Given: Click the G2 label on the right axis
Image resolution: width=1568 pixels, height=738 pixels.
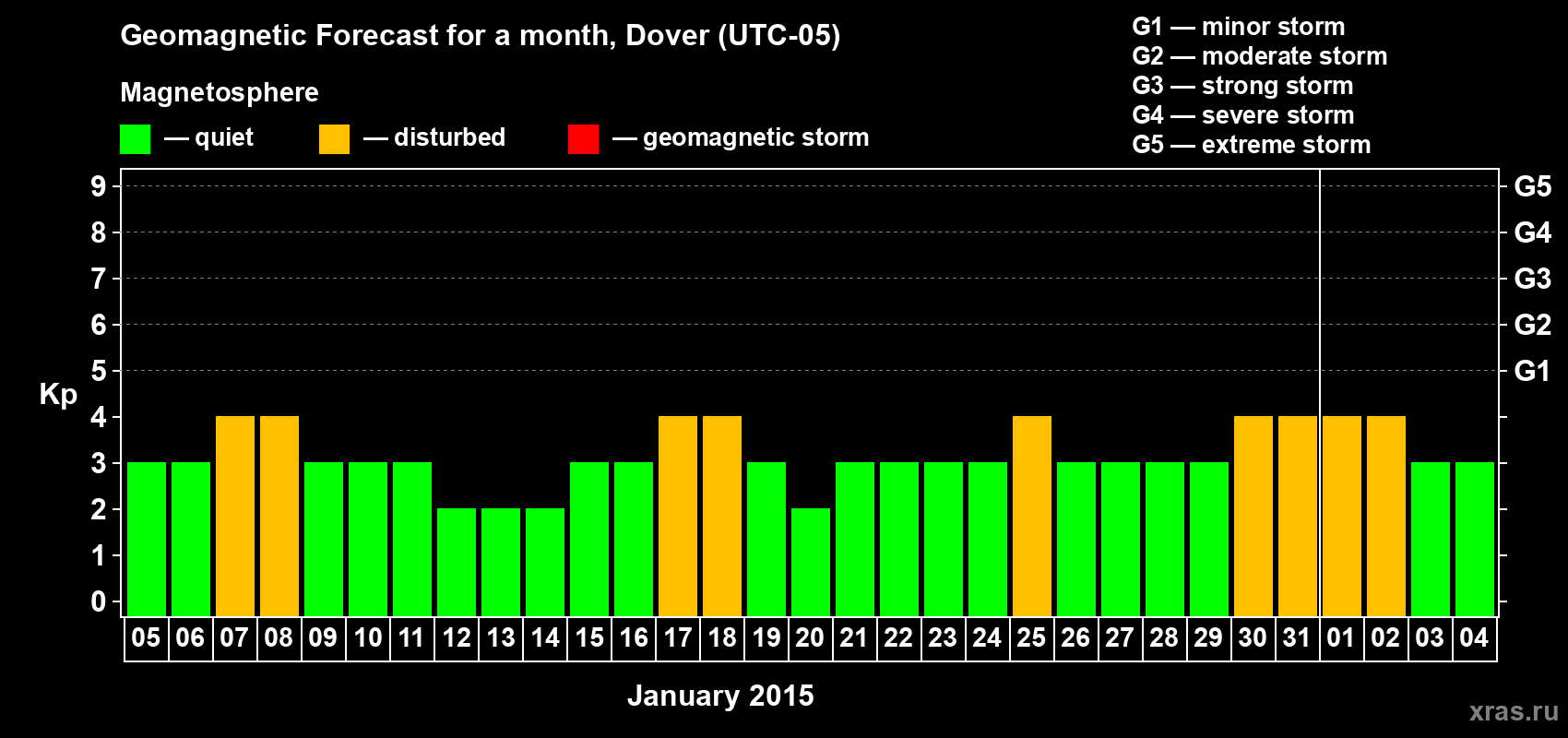Looking at the screenshot, I should [1533, 325].
